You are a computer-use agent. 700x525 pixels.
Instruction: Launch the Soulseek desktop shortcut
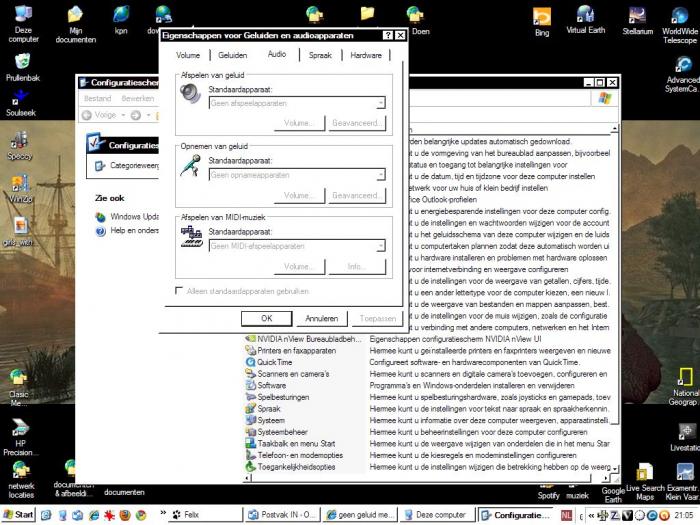(21, 103)
